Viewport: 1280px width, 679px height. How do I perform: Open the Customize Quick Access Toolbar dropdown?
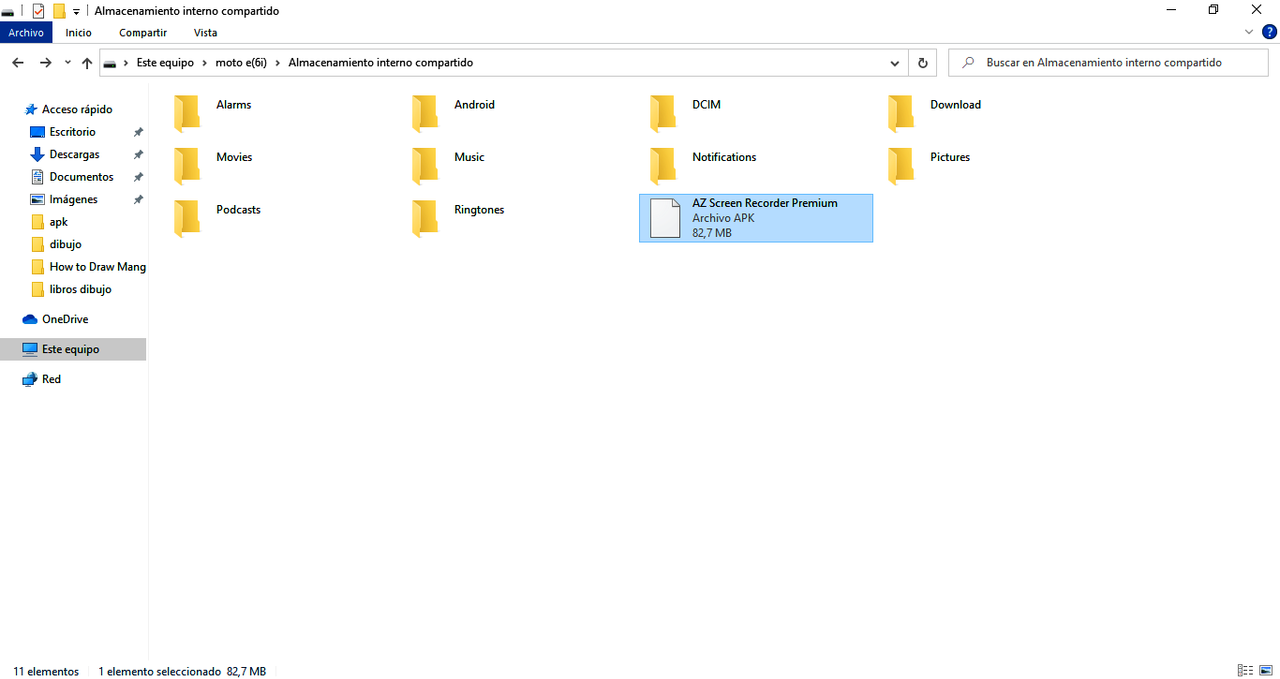pos(77,12)
